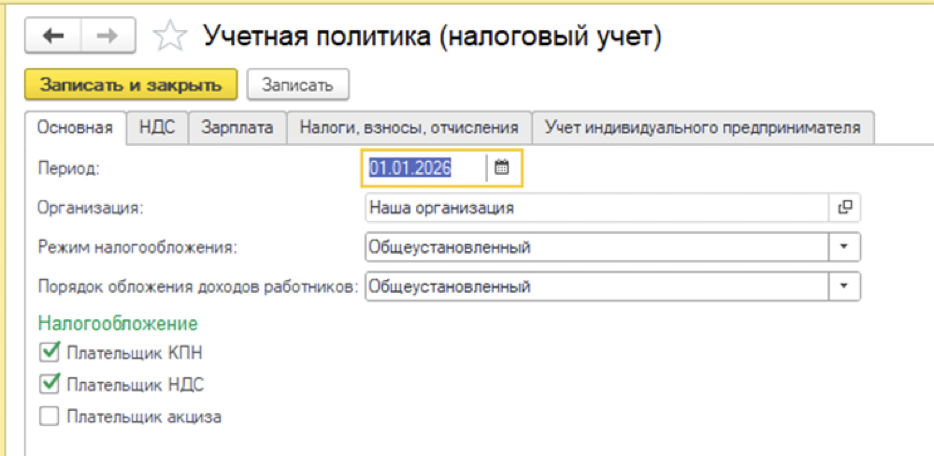Expand Порядок обложения доходов работников dropdown

[x=844, y=286]
